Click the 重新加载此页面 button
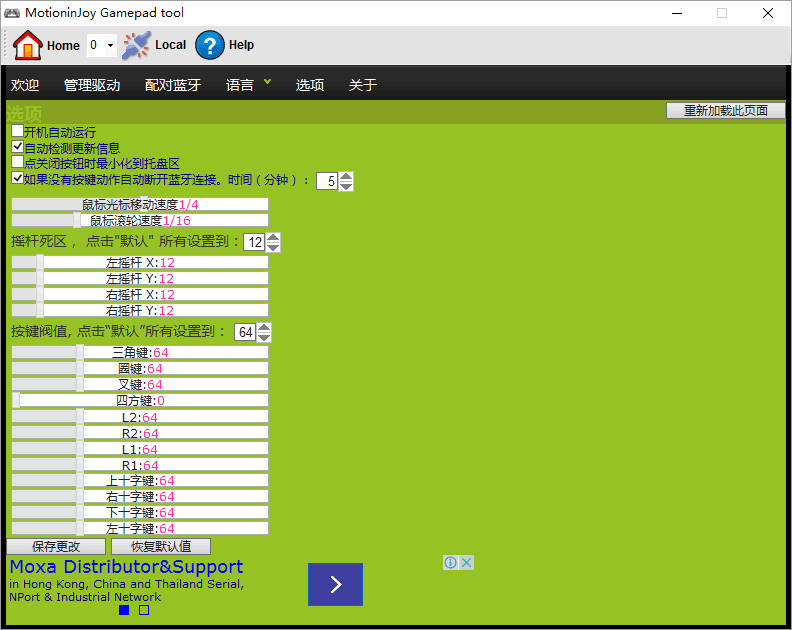 tap(725, 111)
